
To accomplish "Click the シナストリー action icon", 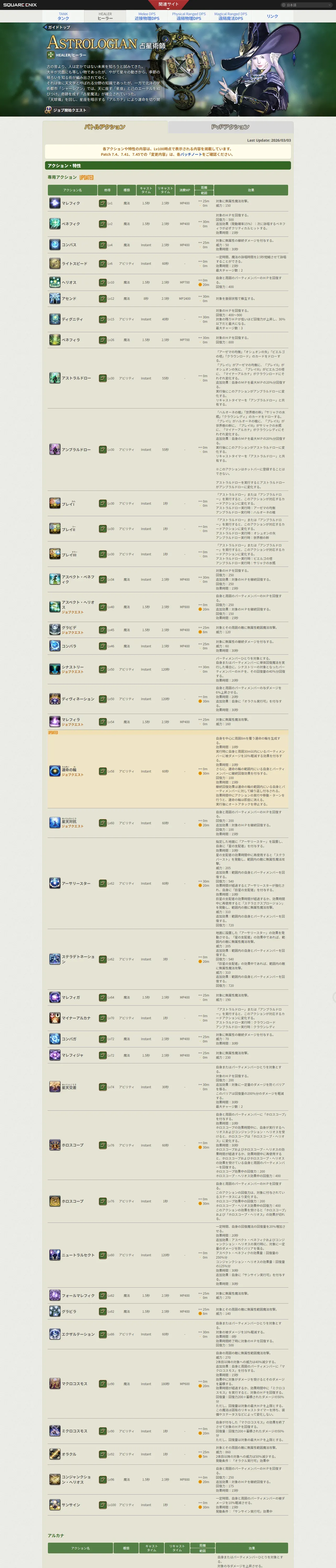I will (x=55, y=669).
